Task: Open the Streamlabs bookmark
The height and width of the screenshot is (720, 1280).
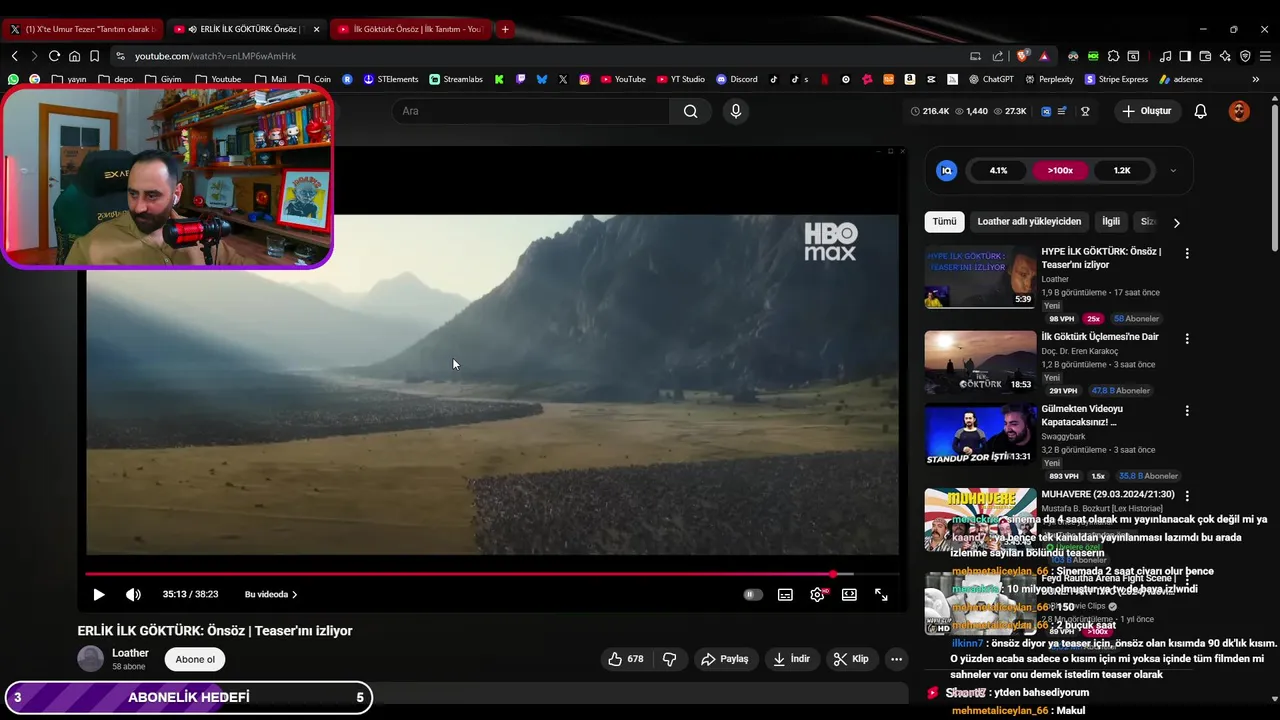Action: (456, 79)
